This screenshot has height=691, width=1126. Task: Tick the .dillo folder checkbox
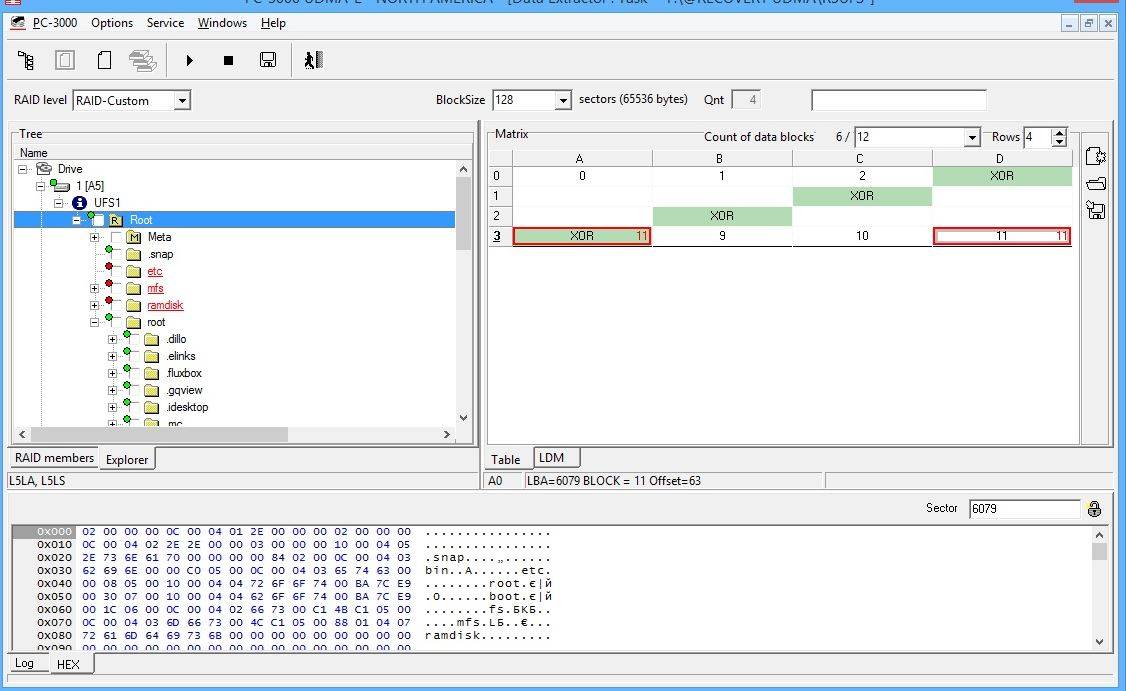[x=134, y=339]
